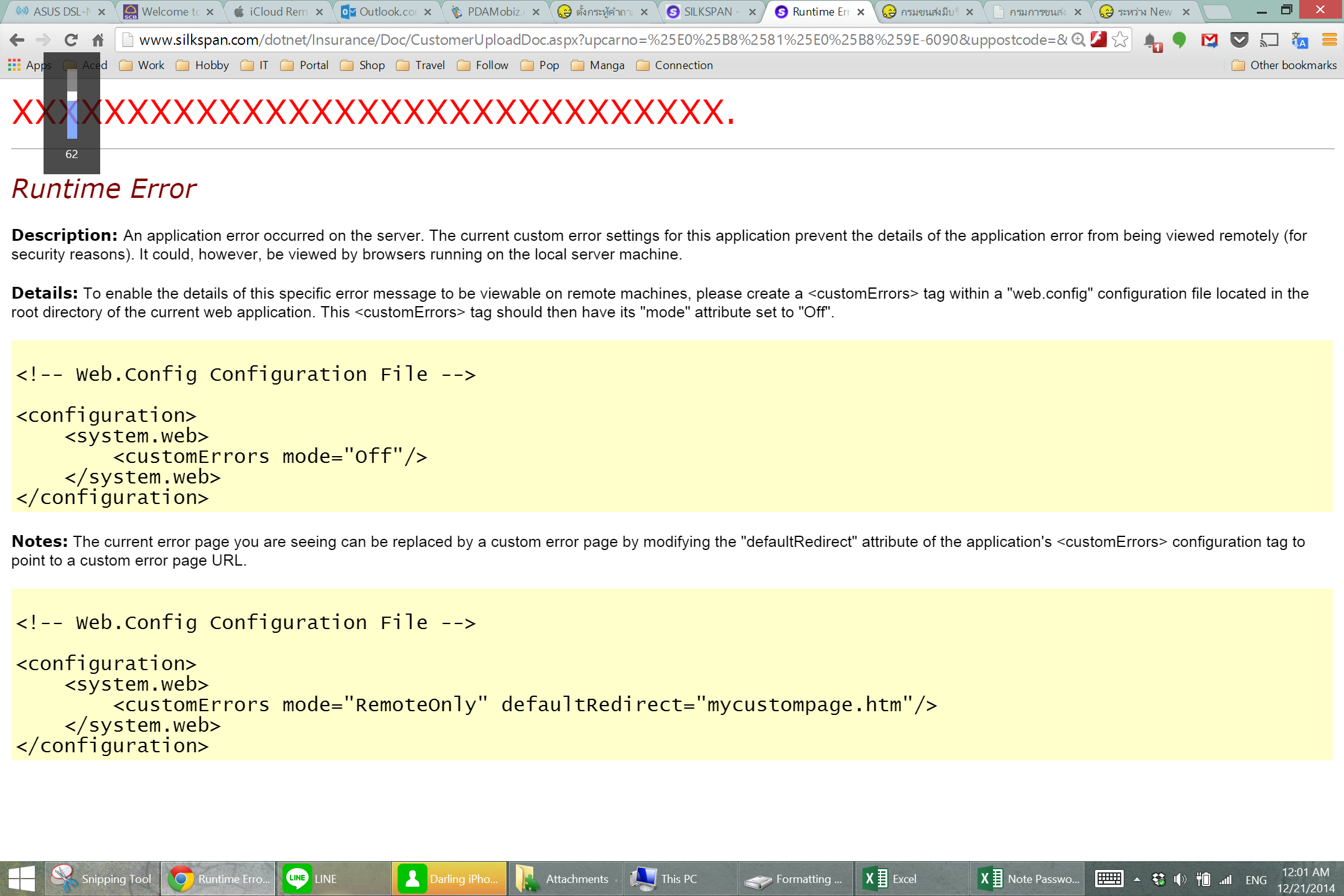Screen dimensions: 1344x896
Task: Click the zoom magnifier in address bar
Action: point(1079,40)
